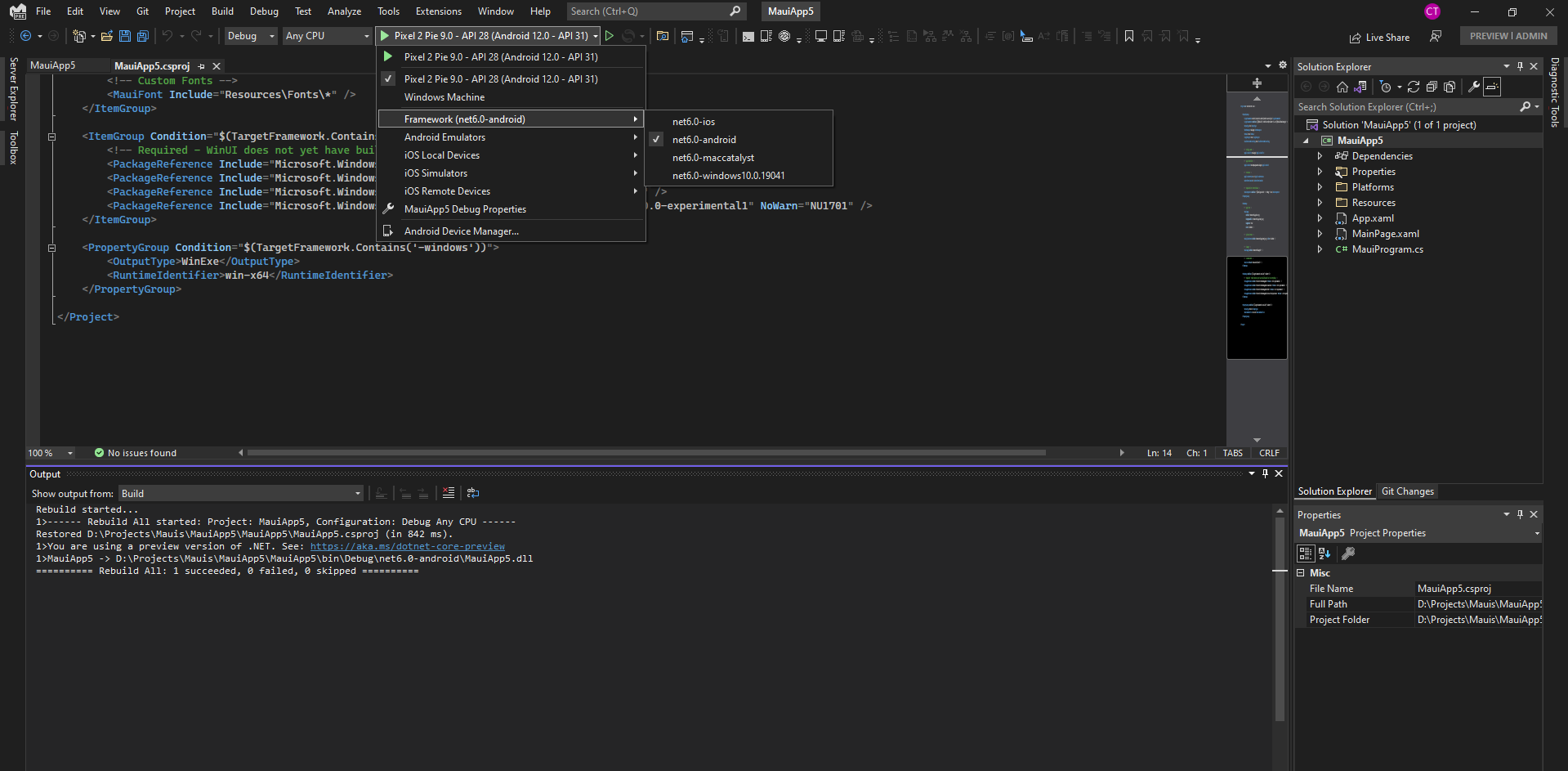The image size is (1568, 771).
Task: Click Search Solution Explorer input field
Action: pos(1407,107)
